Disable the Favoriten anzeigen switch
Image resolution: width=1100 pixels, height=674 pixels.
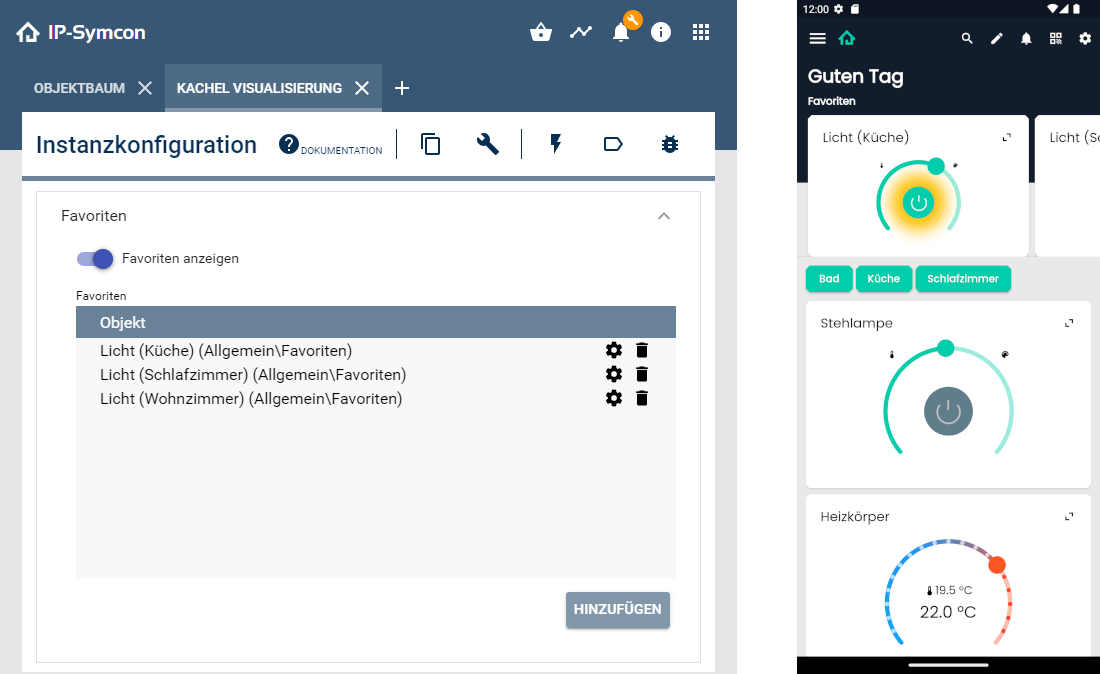[x=94, y=258]
